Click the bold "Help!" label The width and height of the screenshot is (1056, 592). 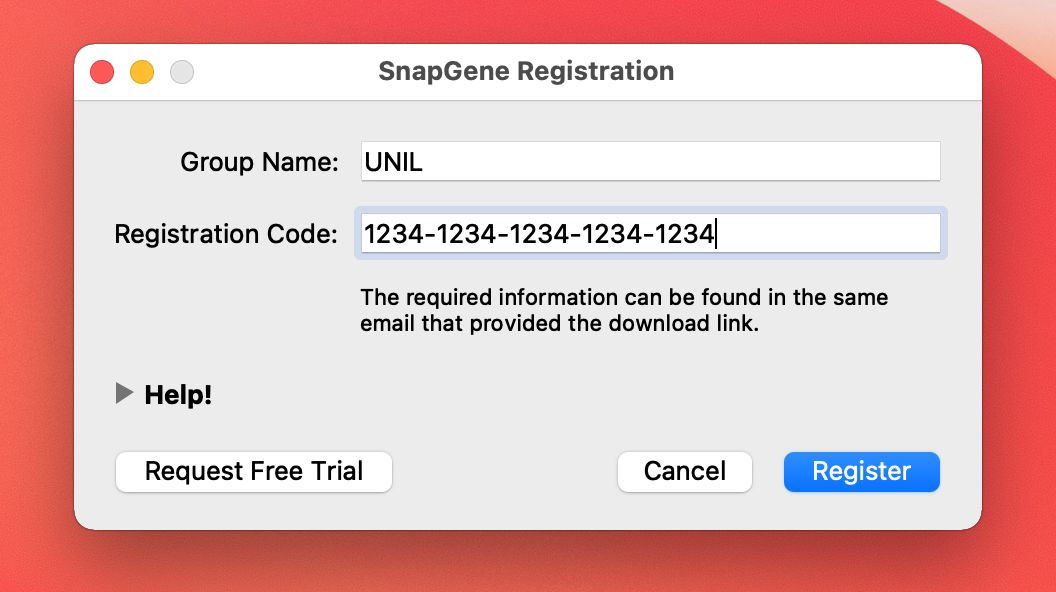coord(178,395)
